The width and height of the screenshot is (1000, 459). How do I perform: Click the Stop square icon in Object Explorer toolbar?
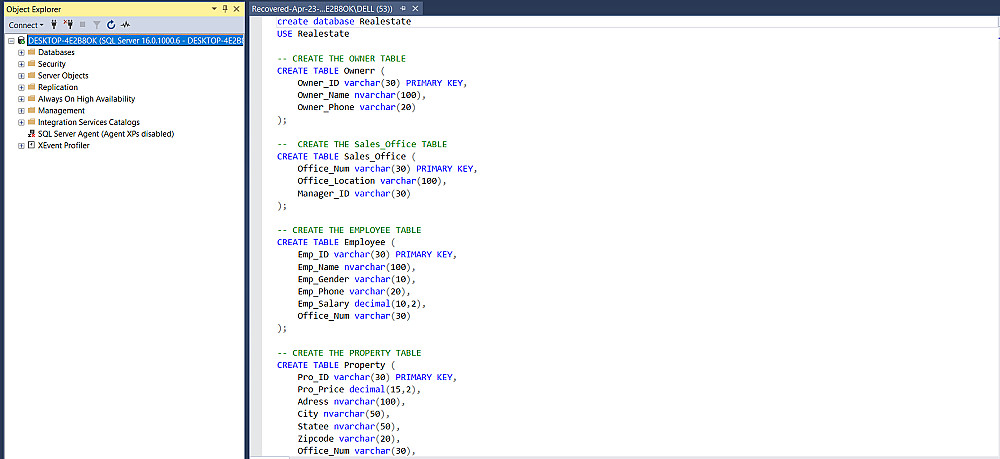click(83, 25)
